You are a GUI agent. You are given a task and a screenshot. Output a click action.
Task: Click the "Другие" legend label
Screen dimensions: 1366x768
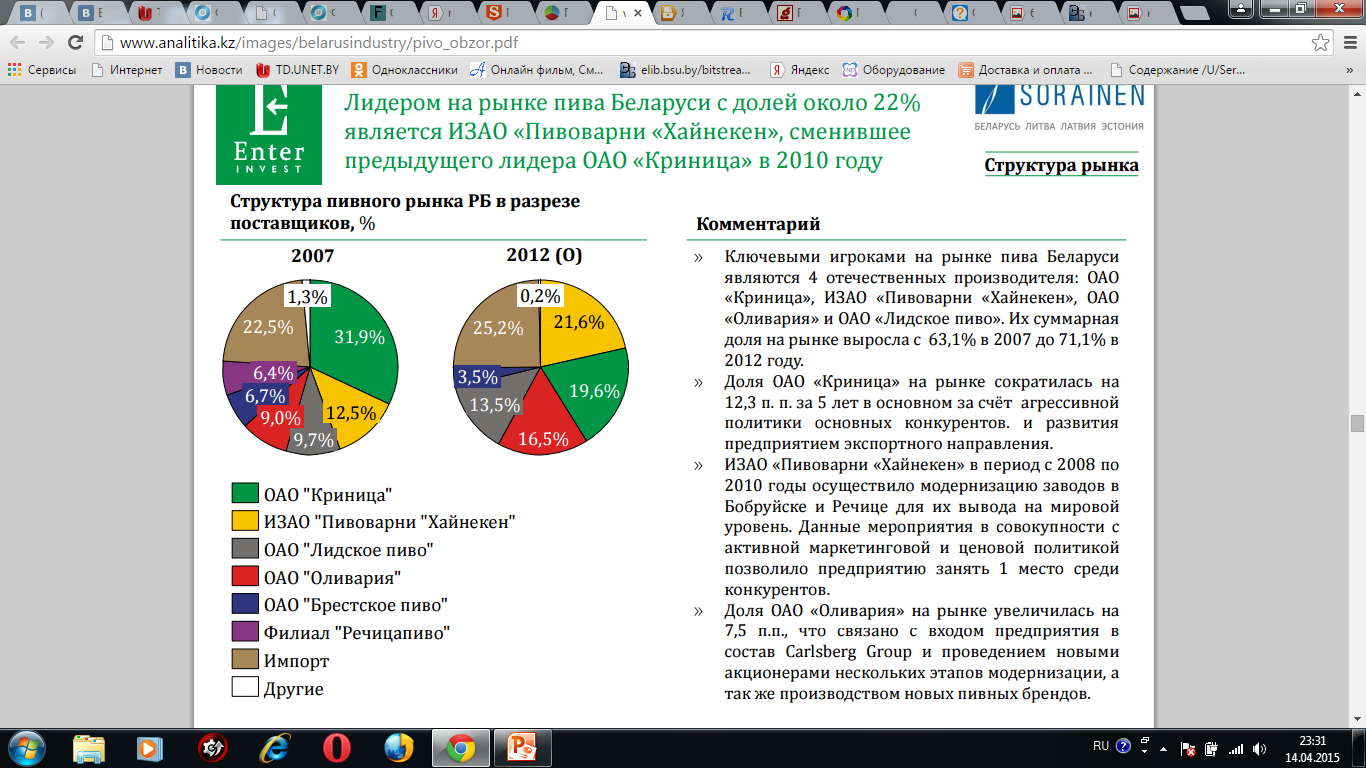point(294,689)
